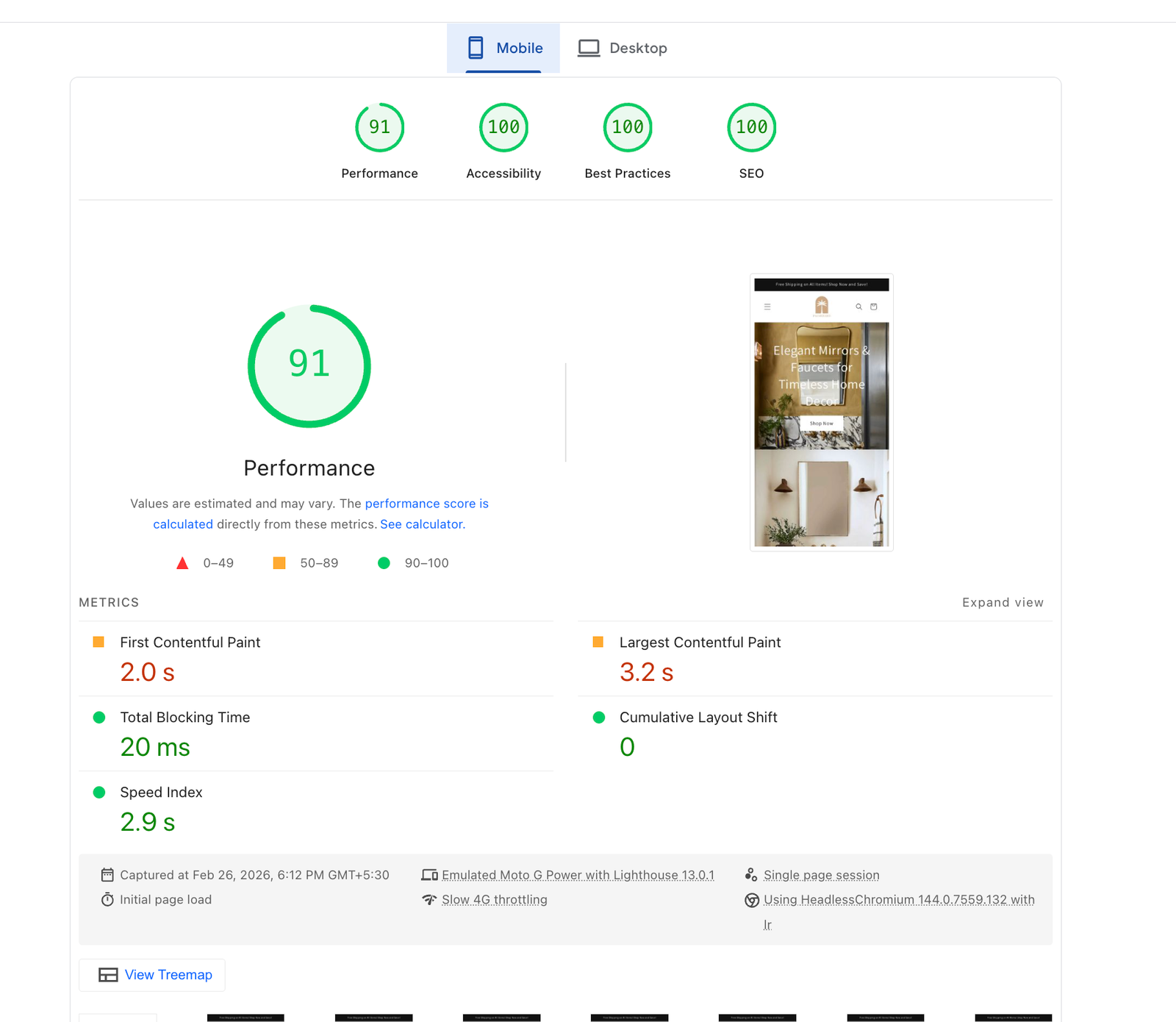Open the 'performance score is calculated' link

pyautogui.click(x=426, y=504)
